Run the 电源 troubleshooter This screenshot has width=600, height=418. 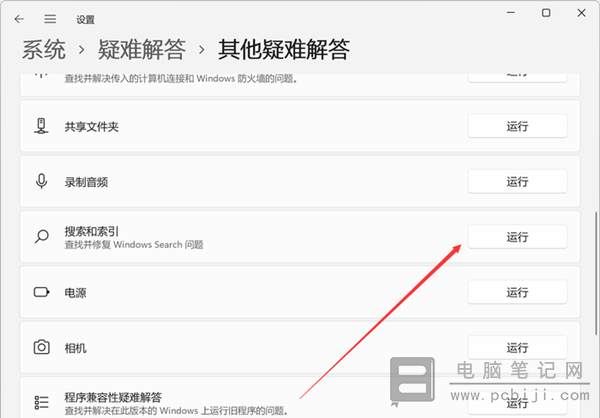tap(517, 292)
